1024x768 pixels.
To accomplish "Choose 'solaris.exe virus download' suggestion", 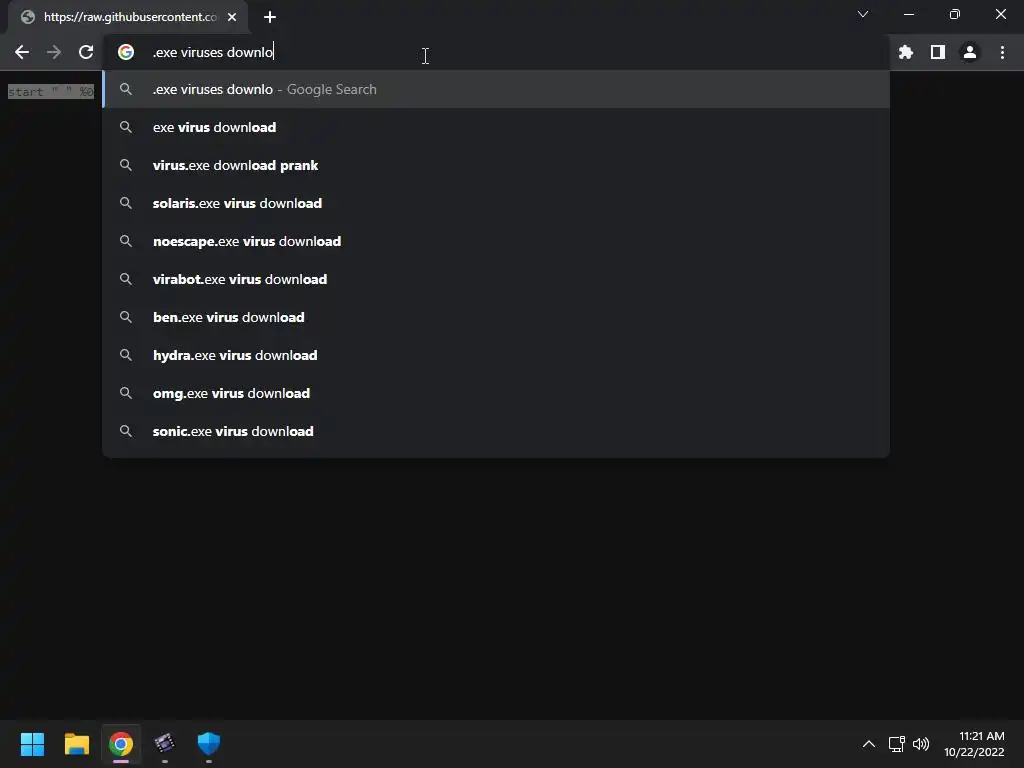I will pos(496,203).
